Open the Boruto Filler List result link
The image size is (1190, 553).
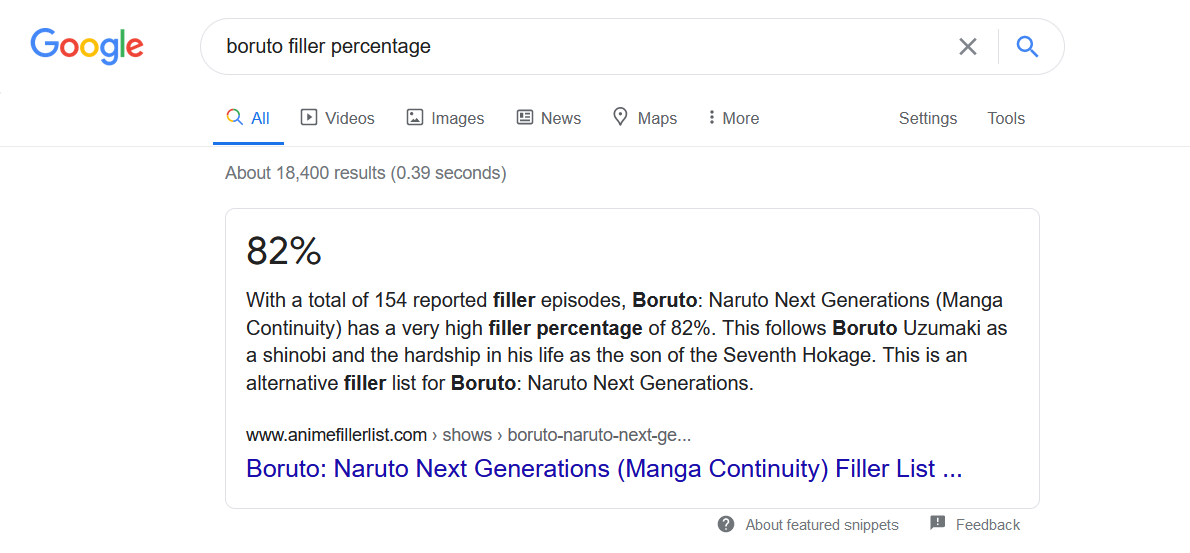pyautogui.click(x=604, y=469)
